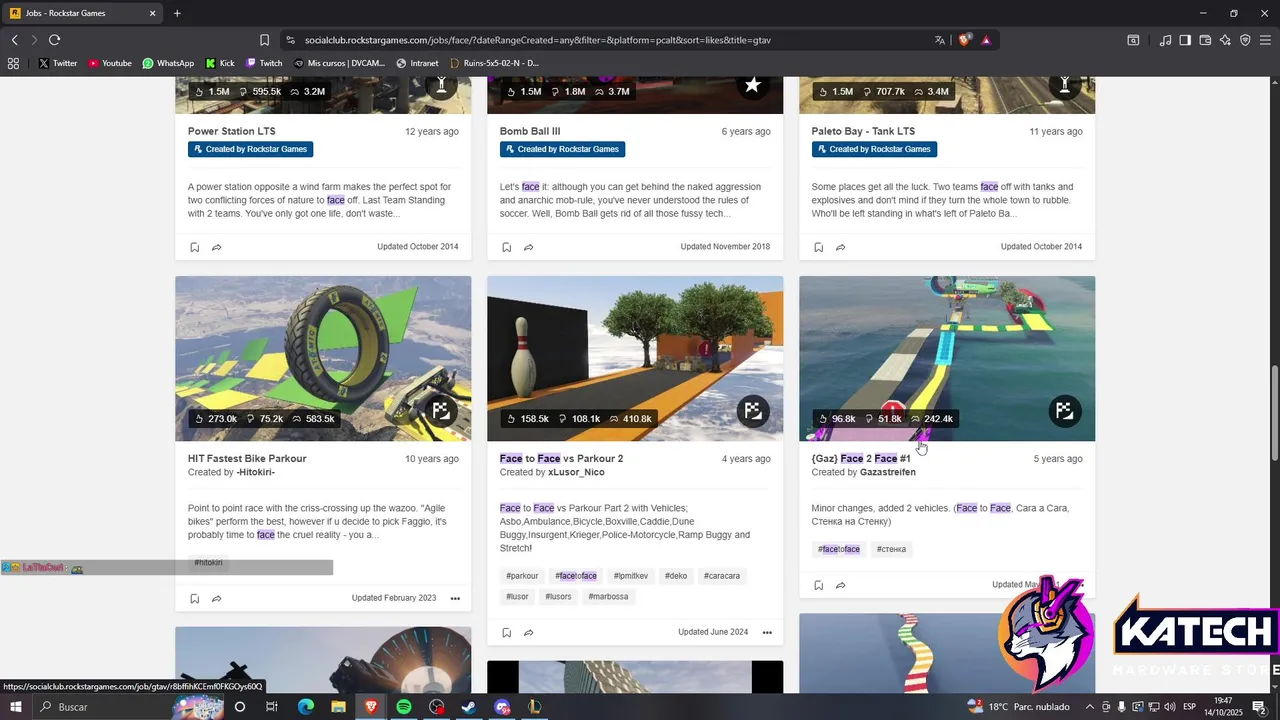Click star icon on Bomb Ball III thumbnail
1280x720 pixels.
[753, 86]
